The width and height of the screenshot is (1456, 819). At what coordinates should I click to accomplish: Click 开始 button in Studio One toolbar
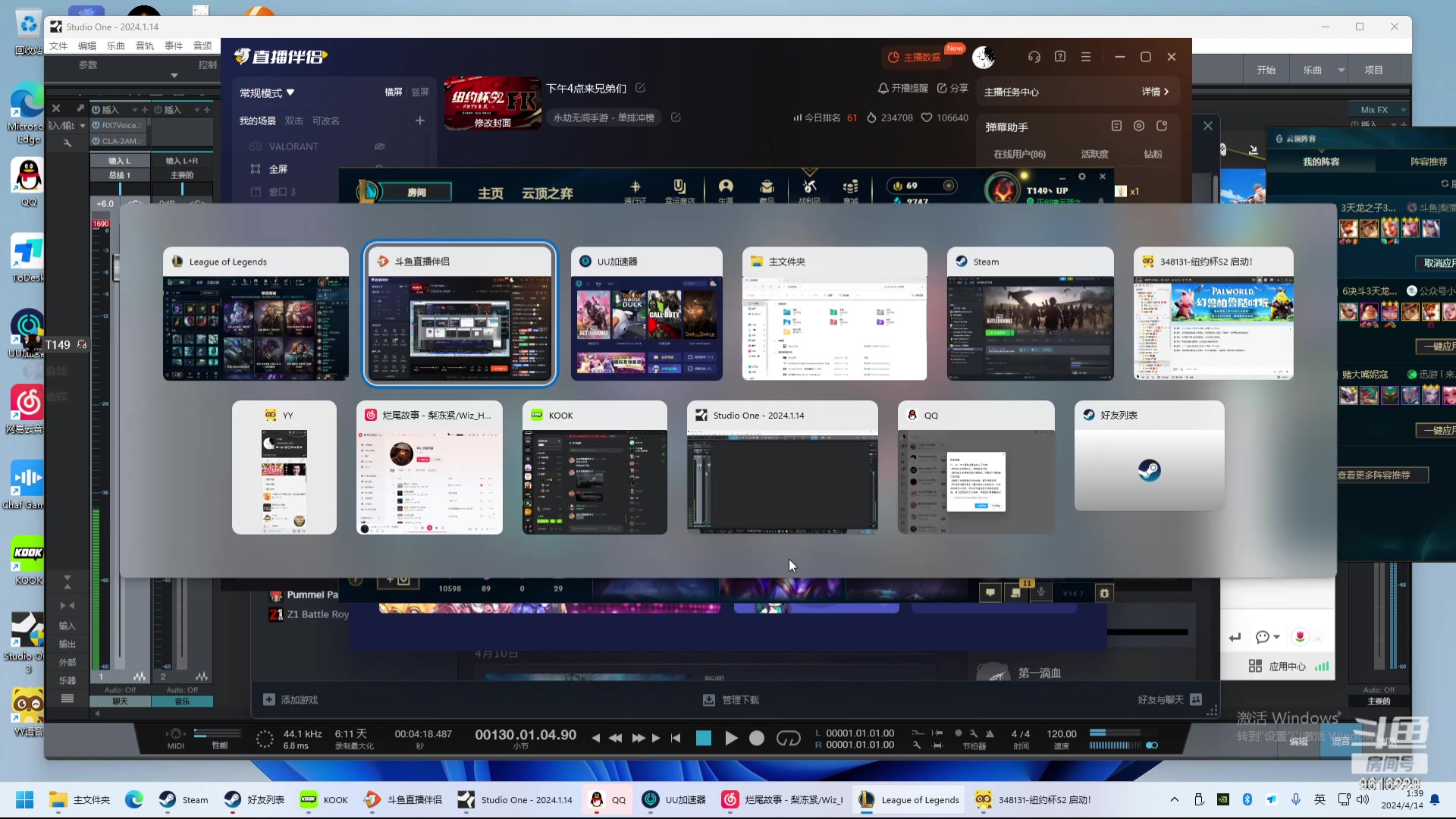(1266, 70)
